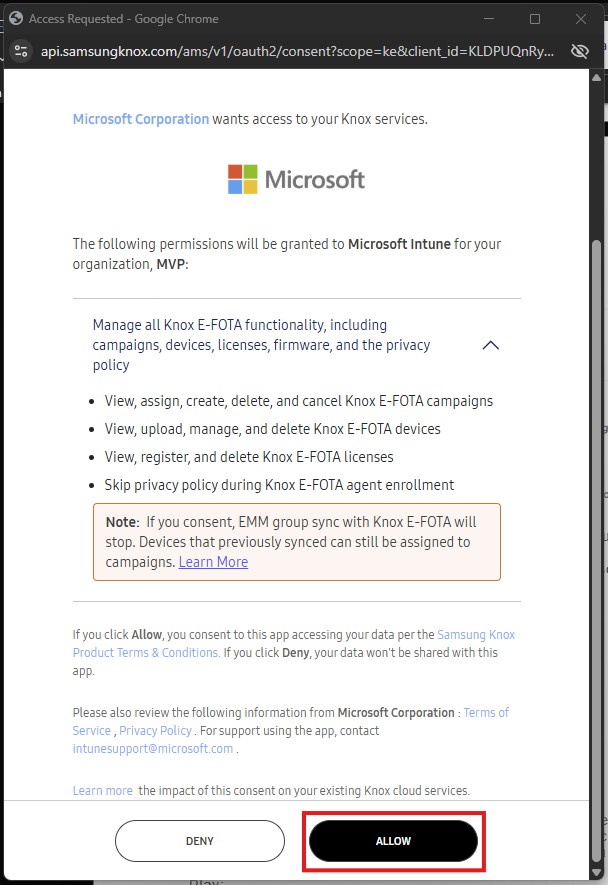Click the address bar URL field

tap(297, 51)
